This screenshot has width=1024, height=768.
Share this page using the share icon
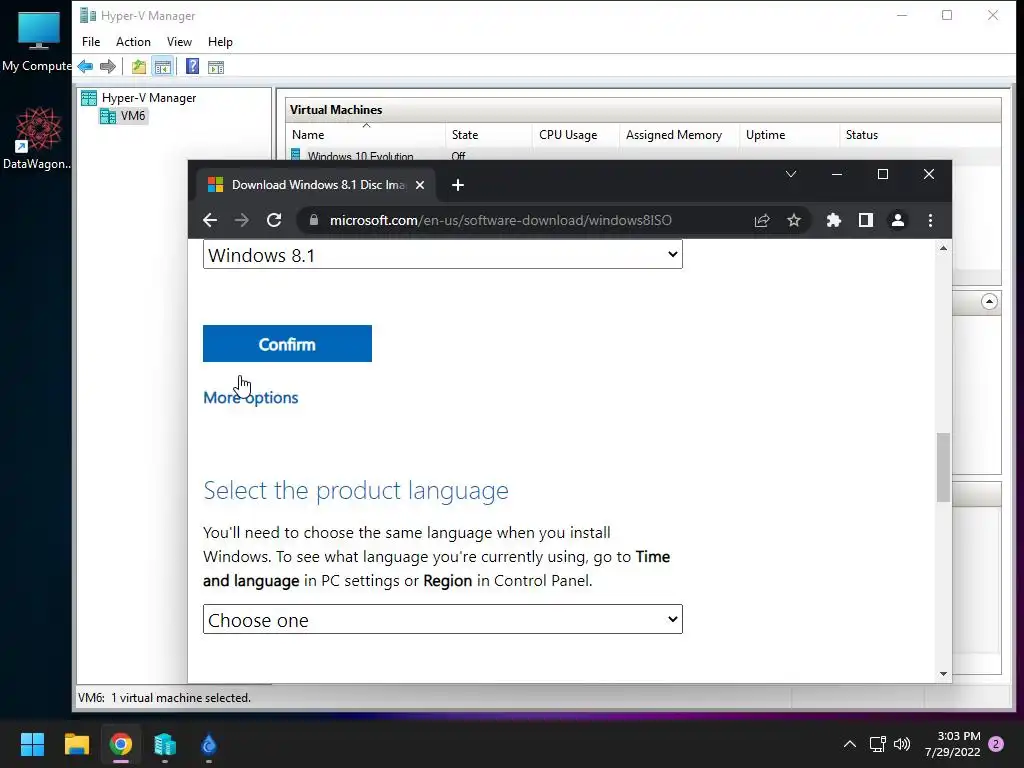(761, 220)
